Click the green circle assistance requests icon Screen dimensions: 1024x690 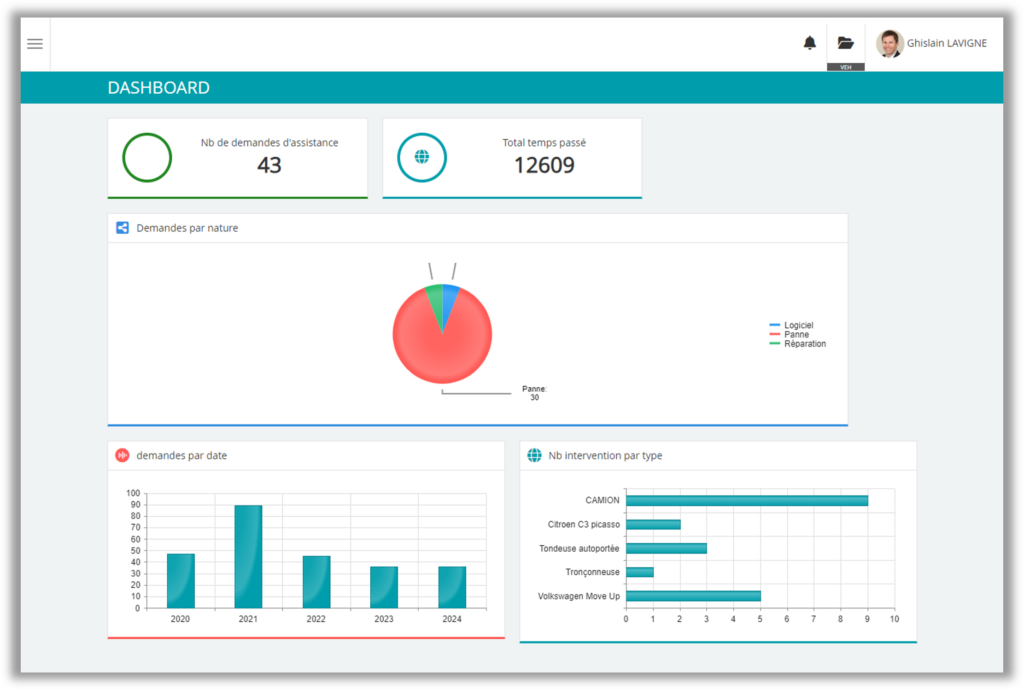(x=147, y=158)
